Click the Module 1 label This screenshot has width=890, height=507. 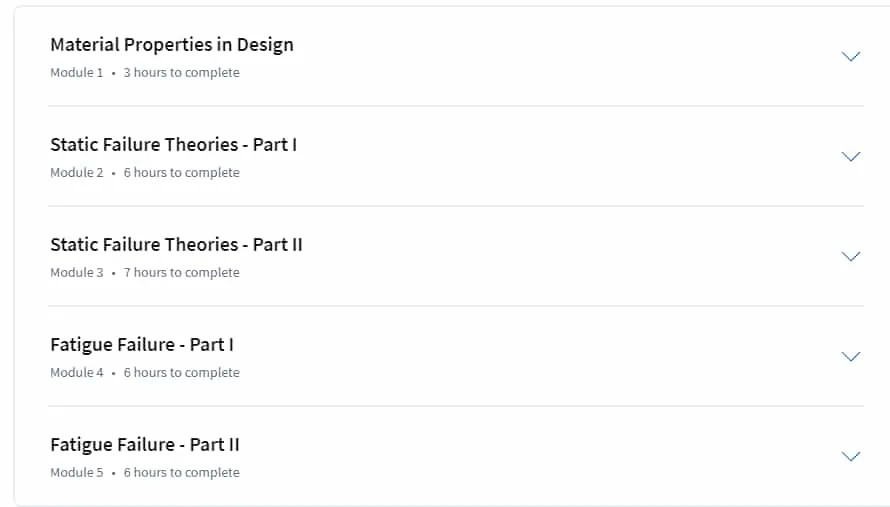pyautogui.click(x=77, y=73)
